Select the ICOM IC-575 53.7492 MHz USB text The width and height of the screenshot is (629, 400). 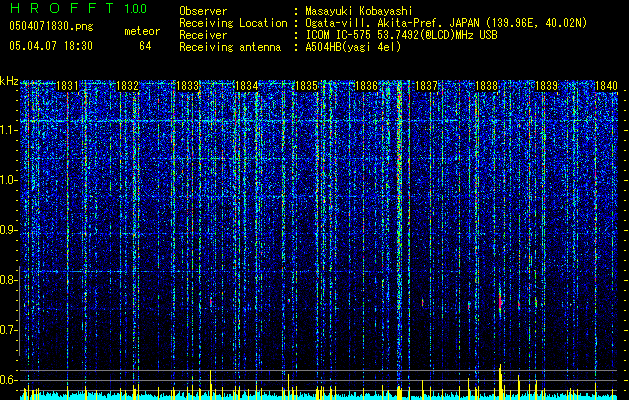[401, 35]
